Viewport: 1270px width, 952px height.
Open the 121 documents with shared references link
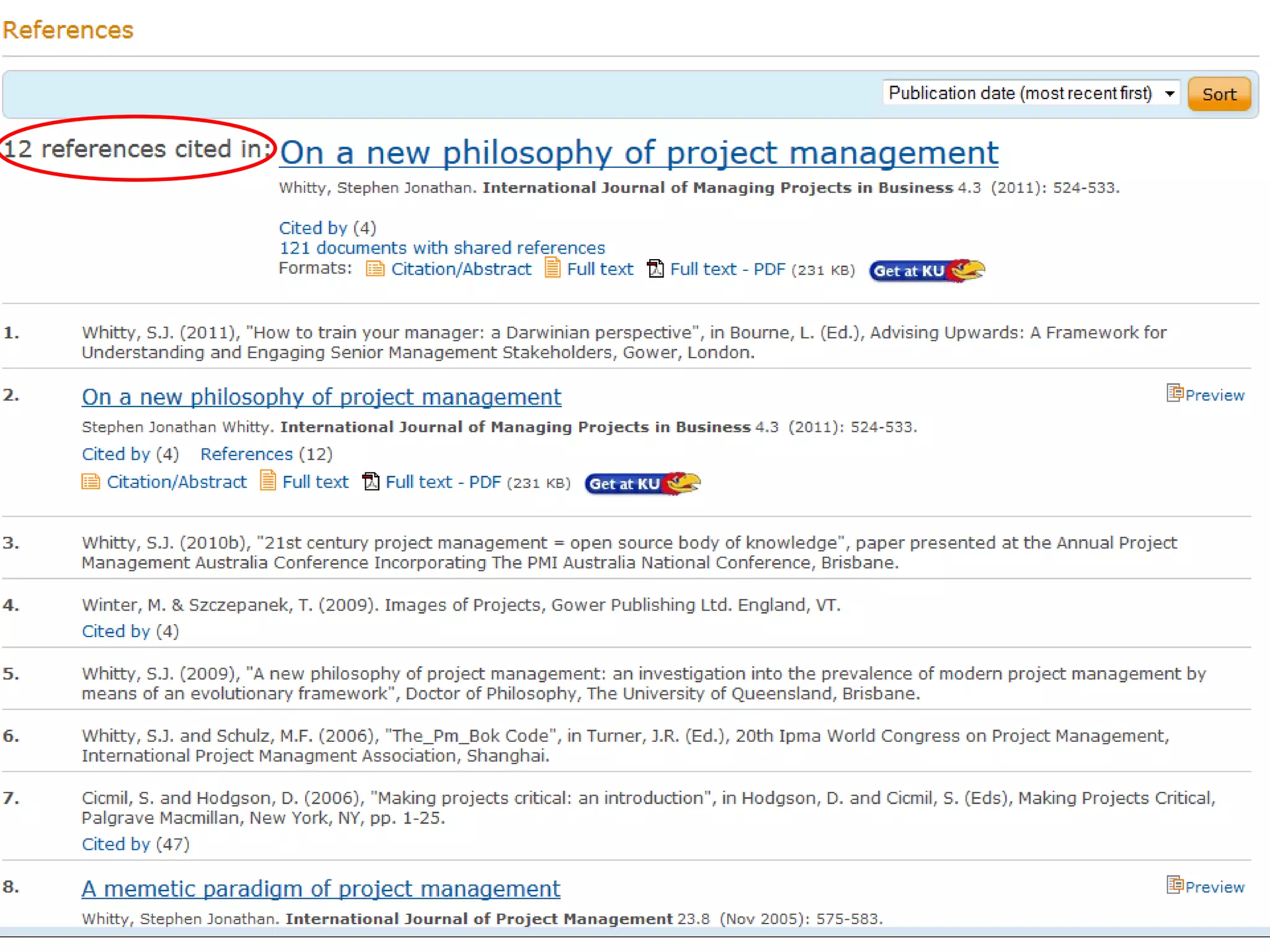(x=442, y=248)
